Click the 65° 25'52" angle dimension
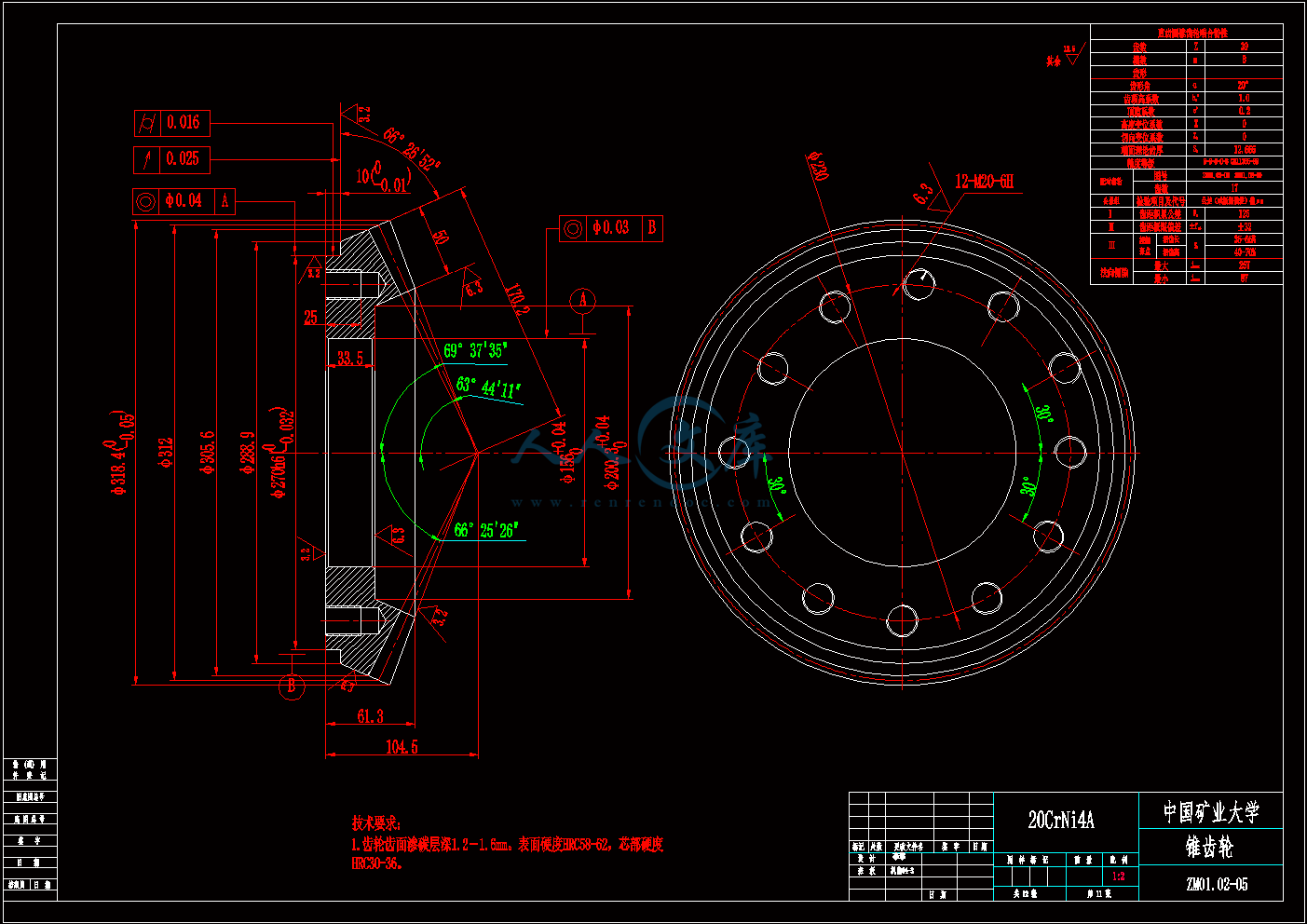The height and width of the screenshot is (924, 1307). (411, 149)
